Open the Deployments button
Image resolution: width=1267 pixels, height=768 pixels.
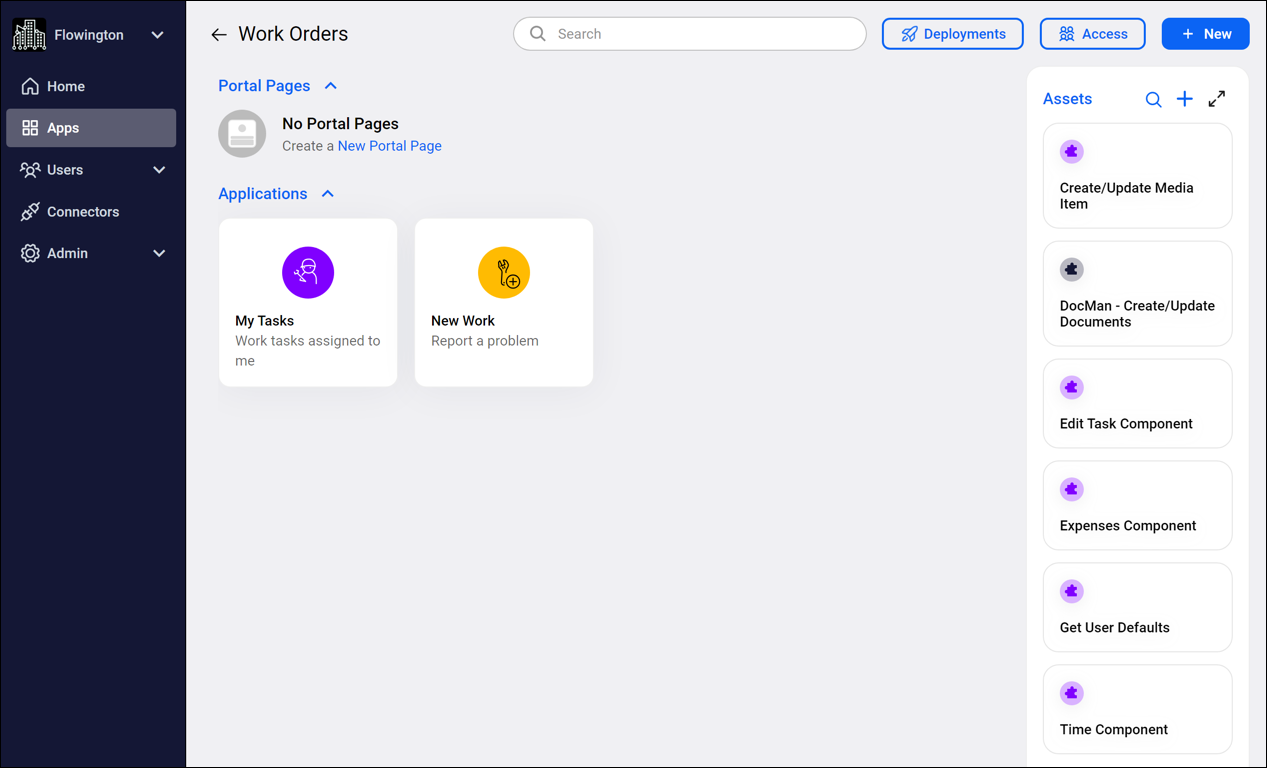tap(952, 34)
